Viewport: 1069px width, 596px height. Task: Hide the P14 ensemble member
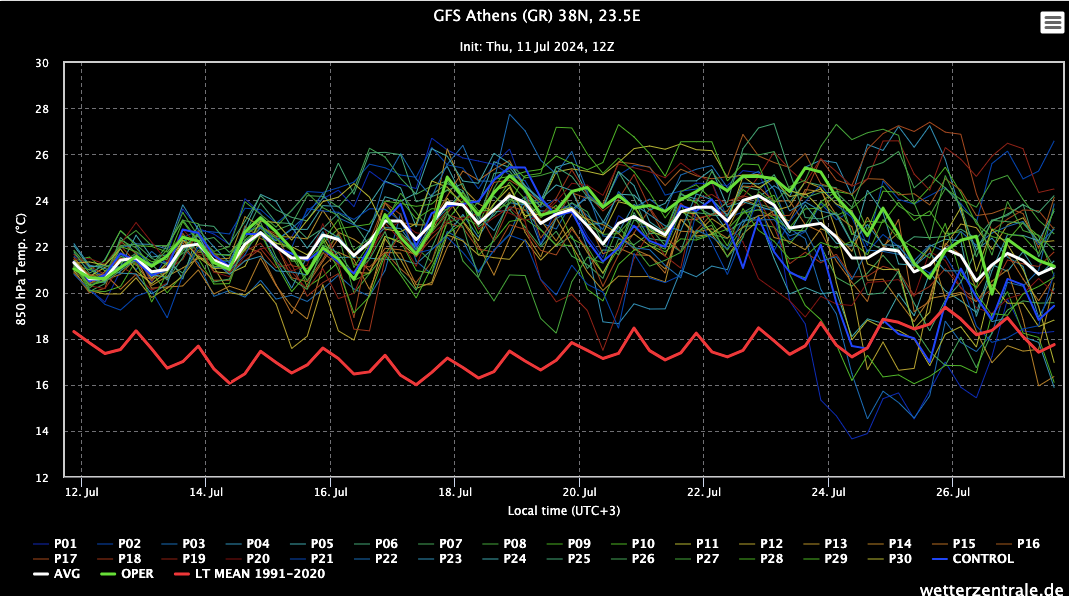[x=889, y=543]
